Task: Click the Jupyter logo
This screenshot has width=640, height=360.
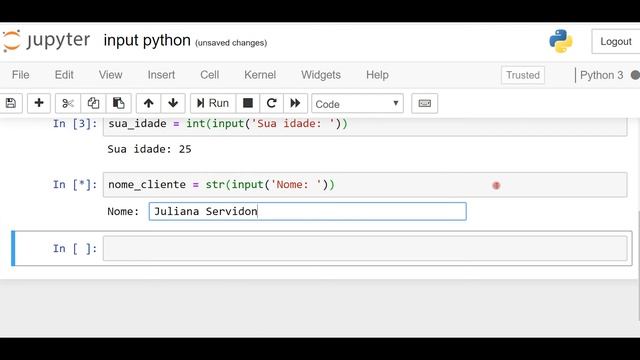Action: (46, 41)
